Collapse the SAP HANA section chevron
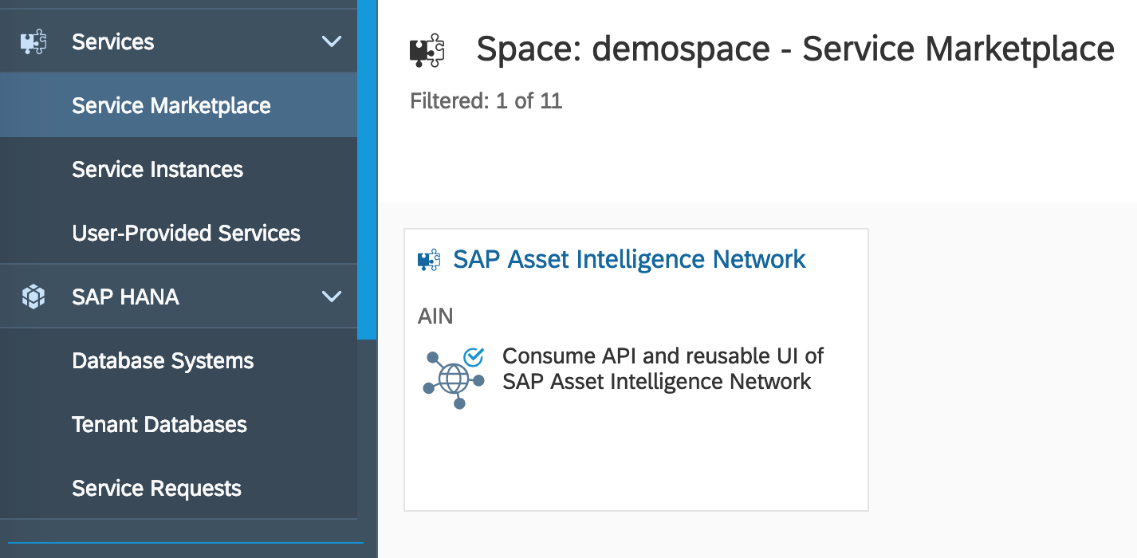Image resolution: width=1137 pixels, height=558 pixels. [330, 297]
